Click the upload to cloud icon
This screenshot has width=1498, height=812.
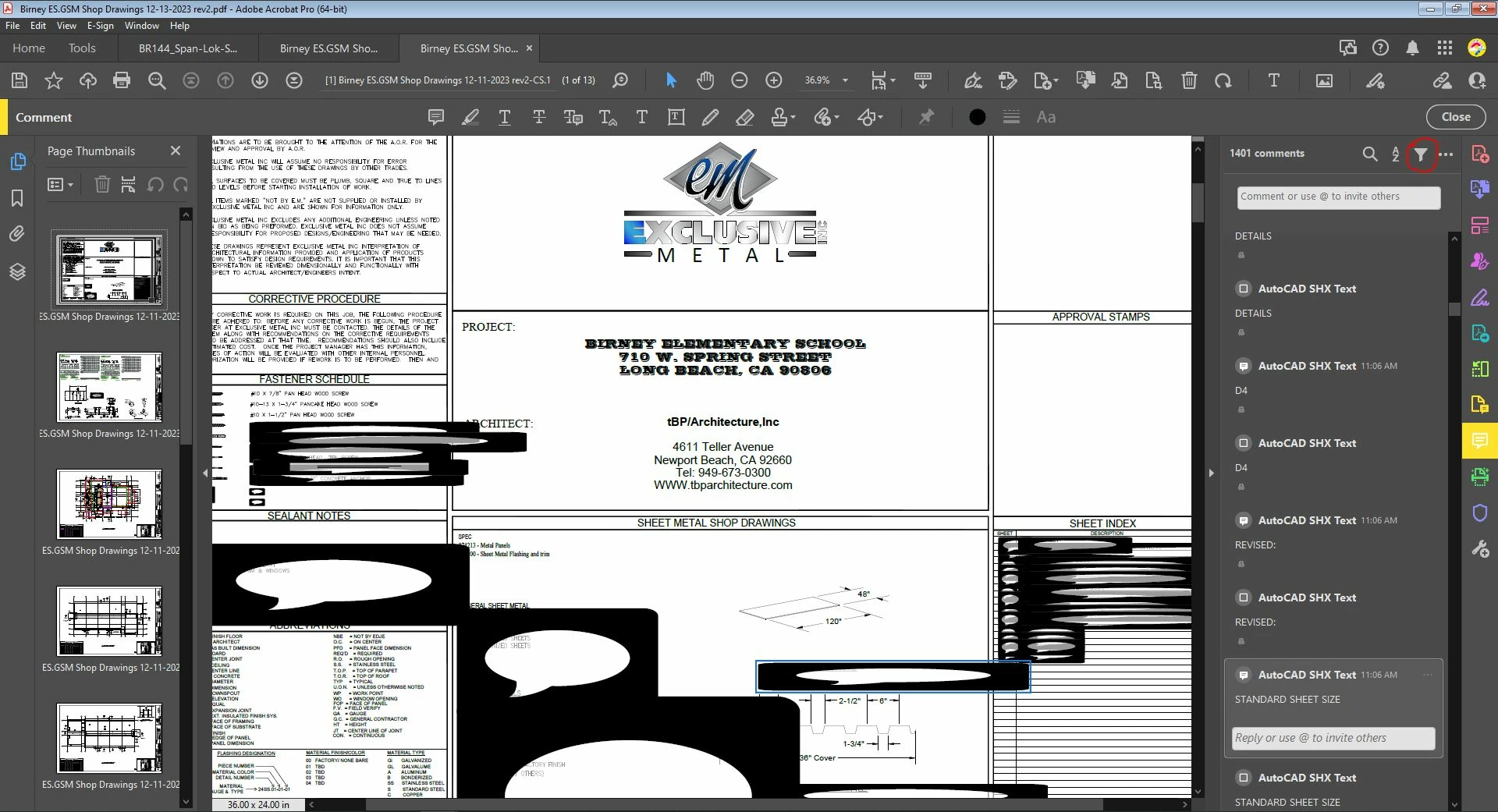[87, 80]
